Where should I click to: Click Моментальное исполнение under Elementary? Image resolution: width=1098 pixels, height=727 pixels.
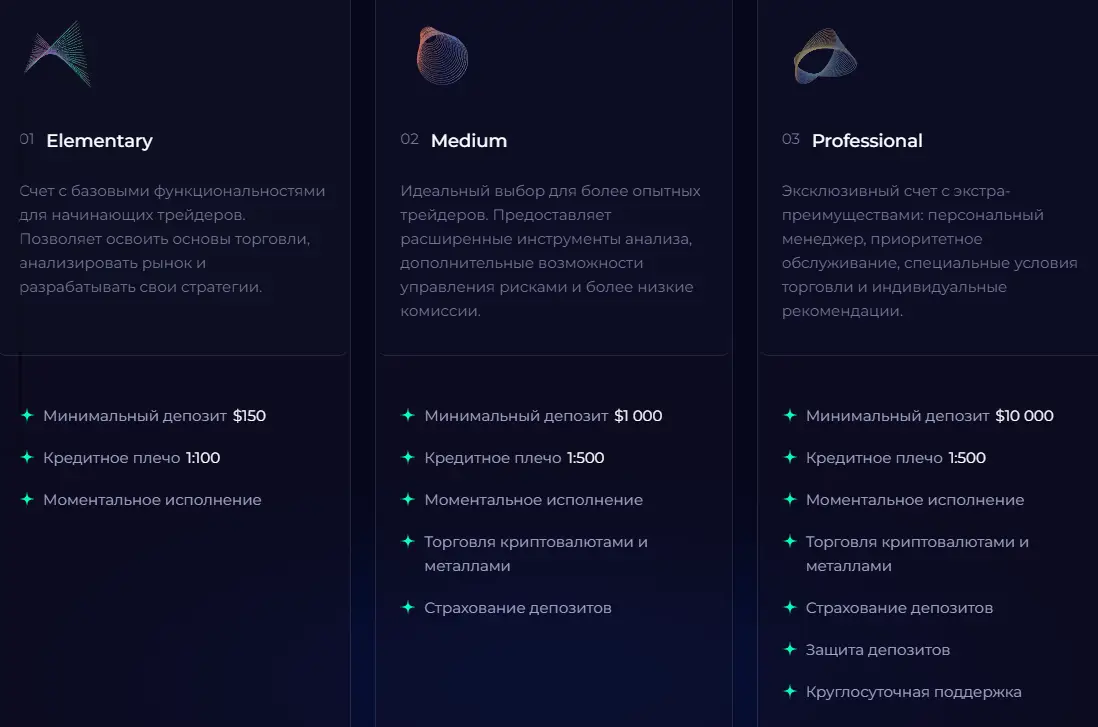(x=152, y=500)
